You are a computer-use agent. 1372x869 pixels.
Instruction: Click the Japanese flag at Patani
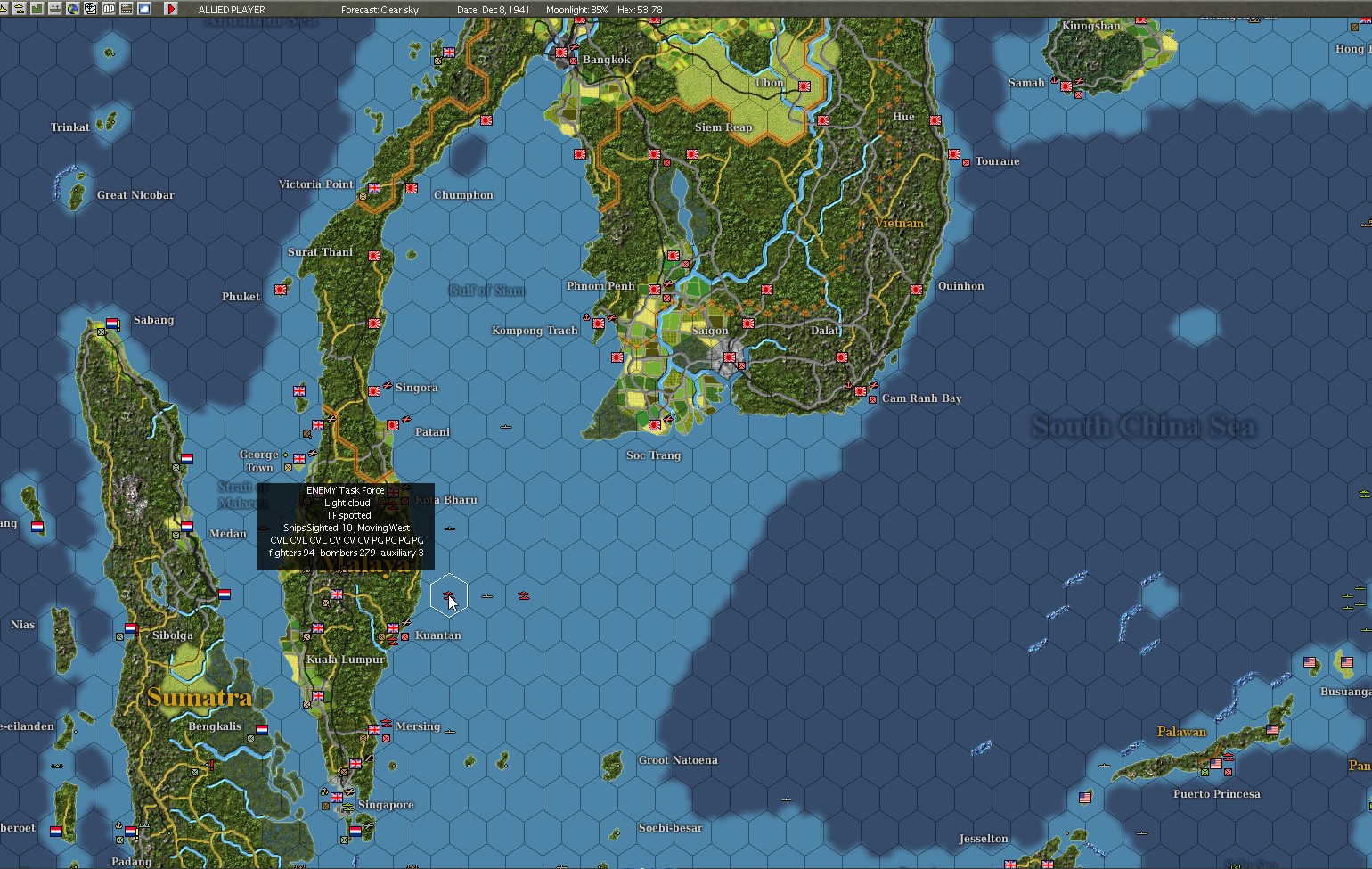coord(393,426)
